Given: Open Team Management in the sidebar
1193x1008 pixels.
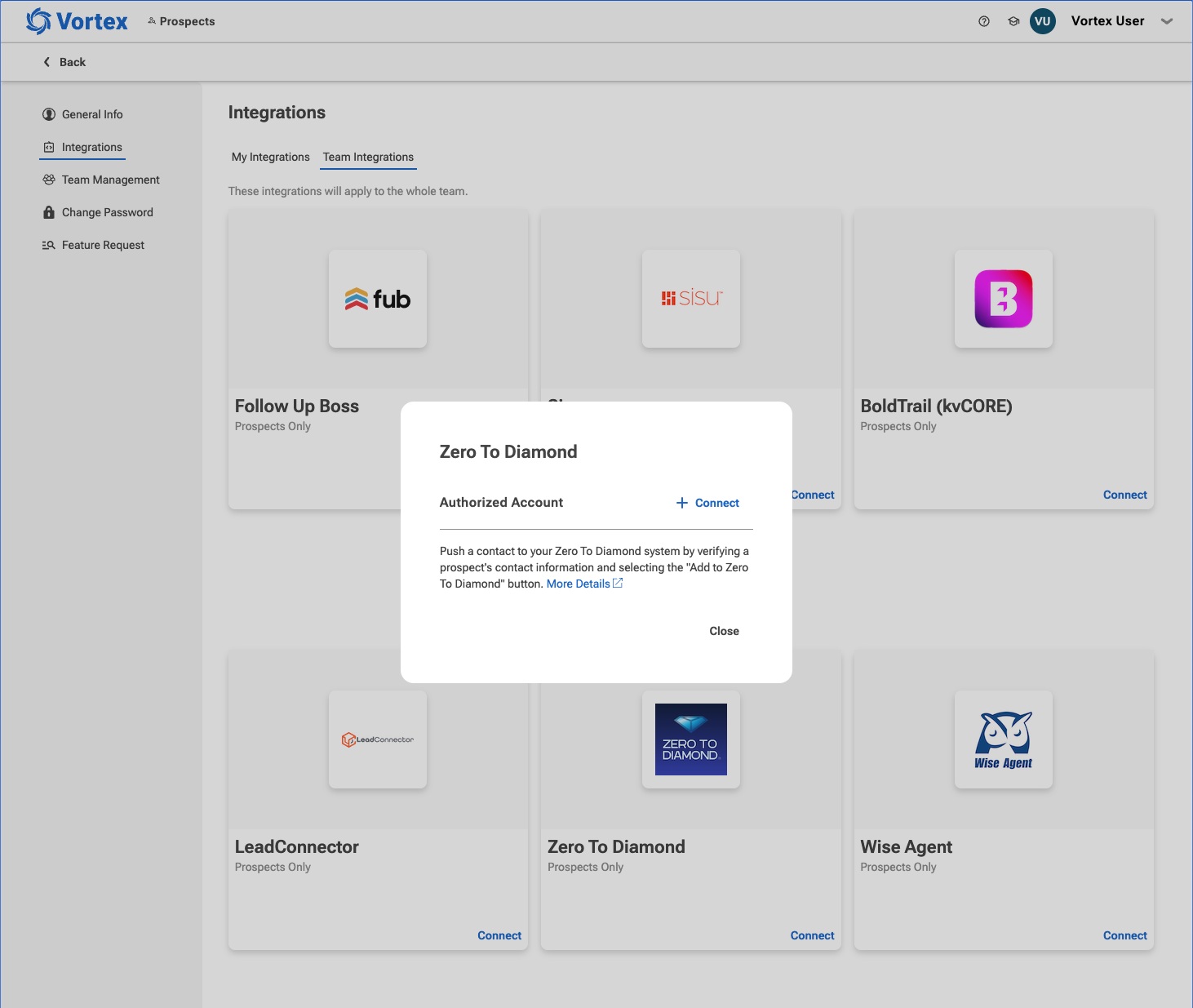Looking at the screenshot, I should click(x=101, y=180).
